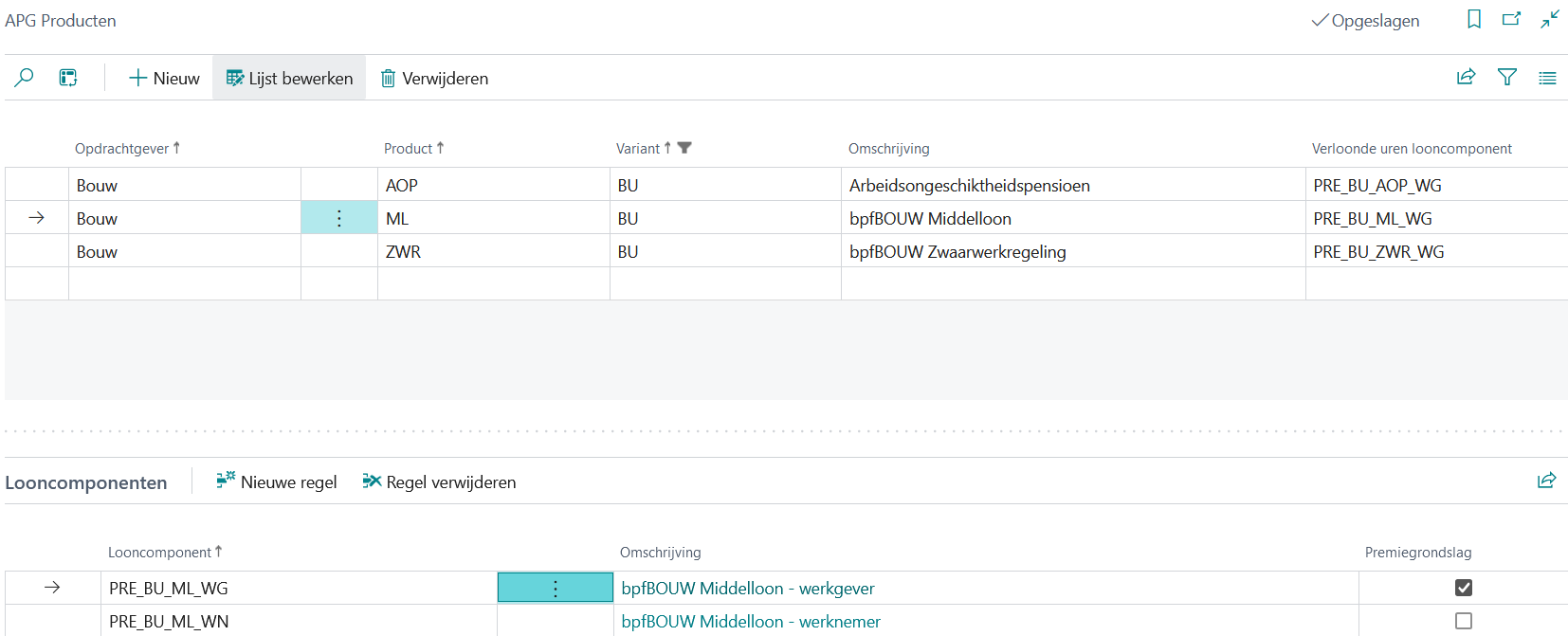The width and height of the screenshot is (1568, 636).
Task: Collapse the page with the arrows icon
Action: tap(1550, 20)
